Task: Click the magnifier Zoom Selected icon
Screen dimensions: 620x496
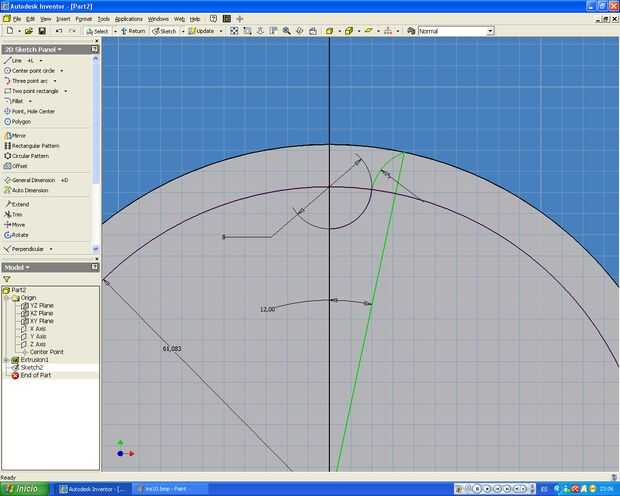Action: 286,31
